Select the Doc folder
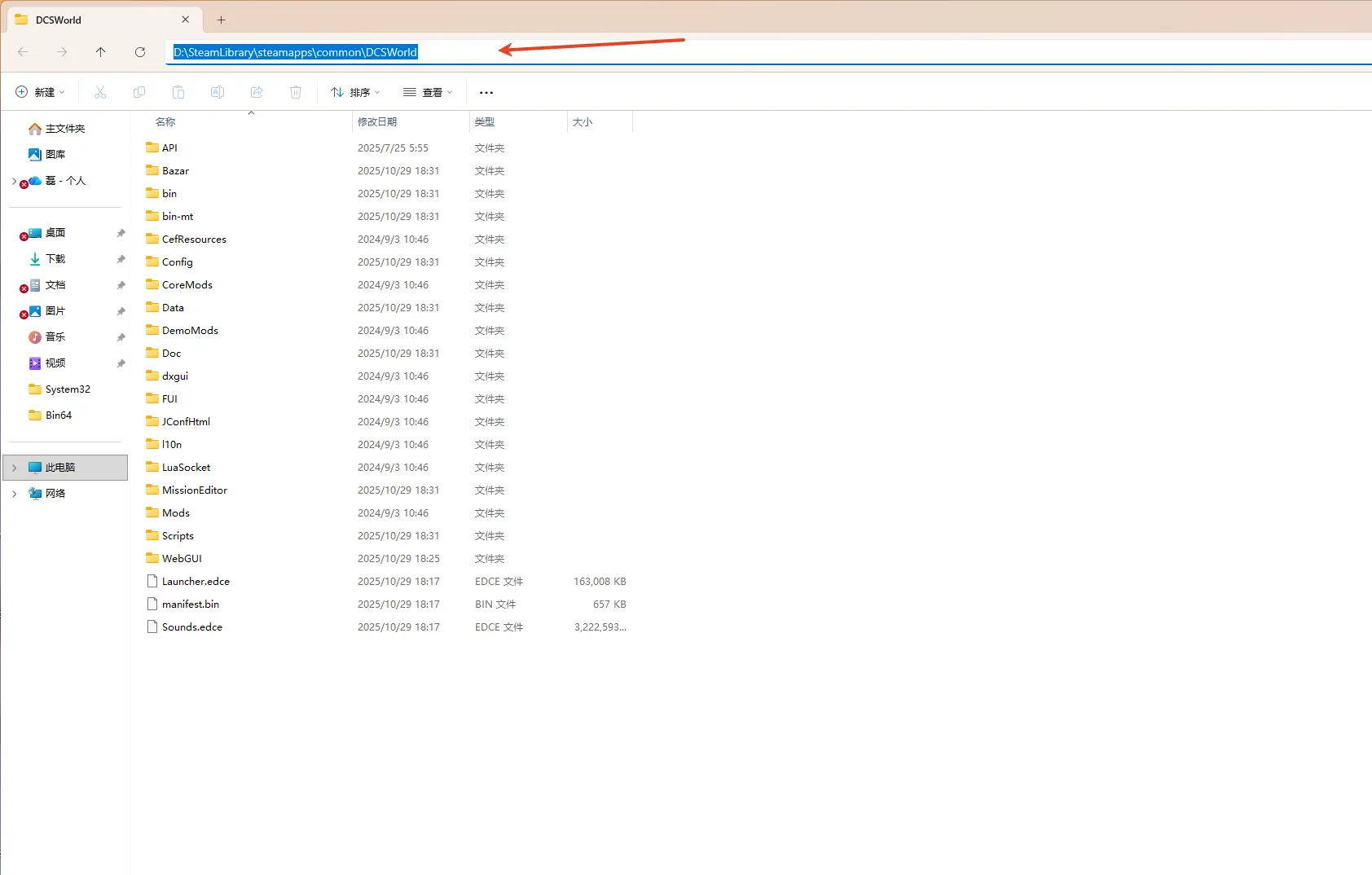This screenshot has width=1372, height=875. (x=171, y=354)
